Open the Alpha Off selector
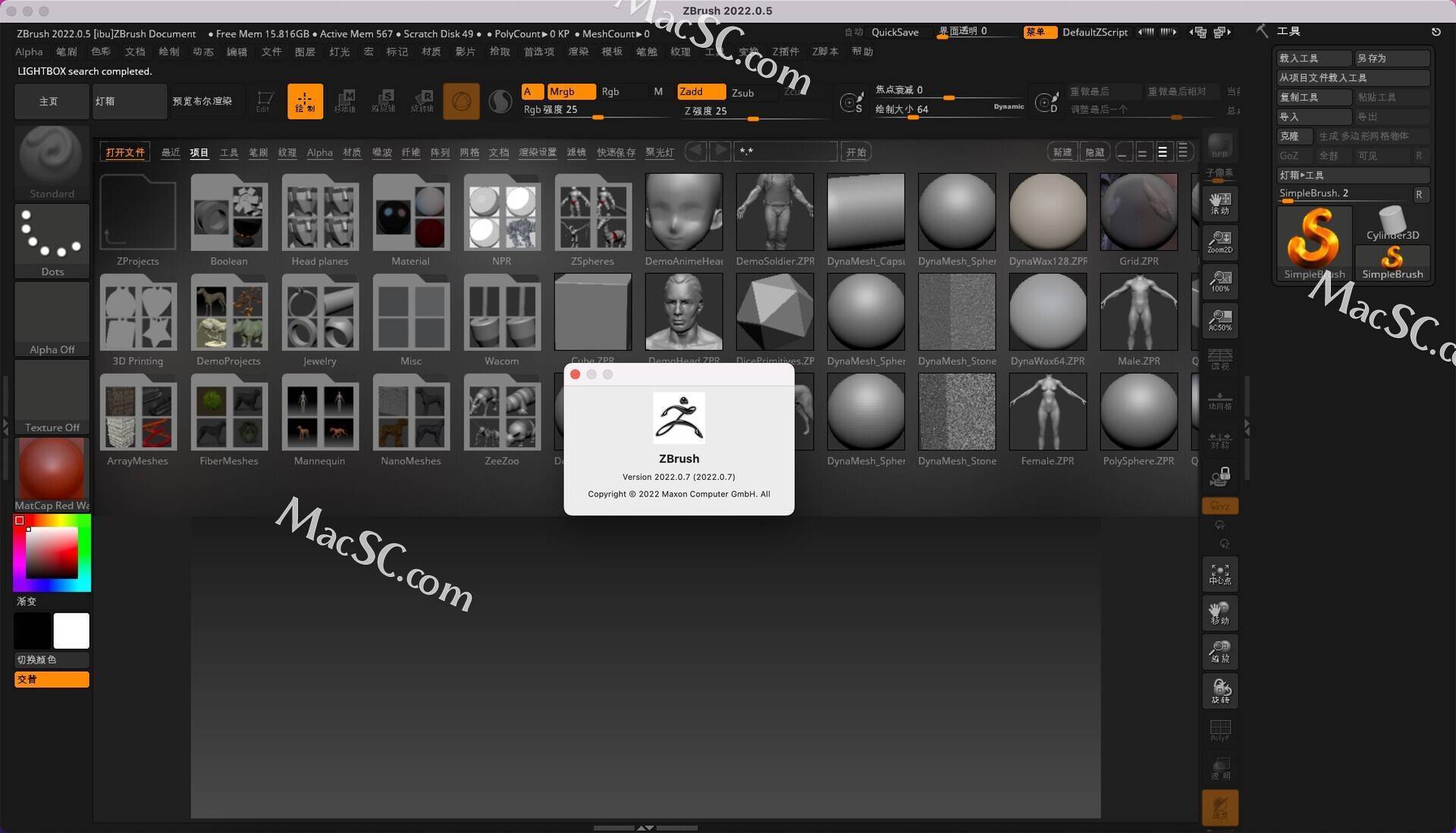1456x833 pixels. (52, 319)
